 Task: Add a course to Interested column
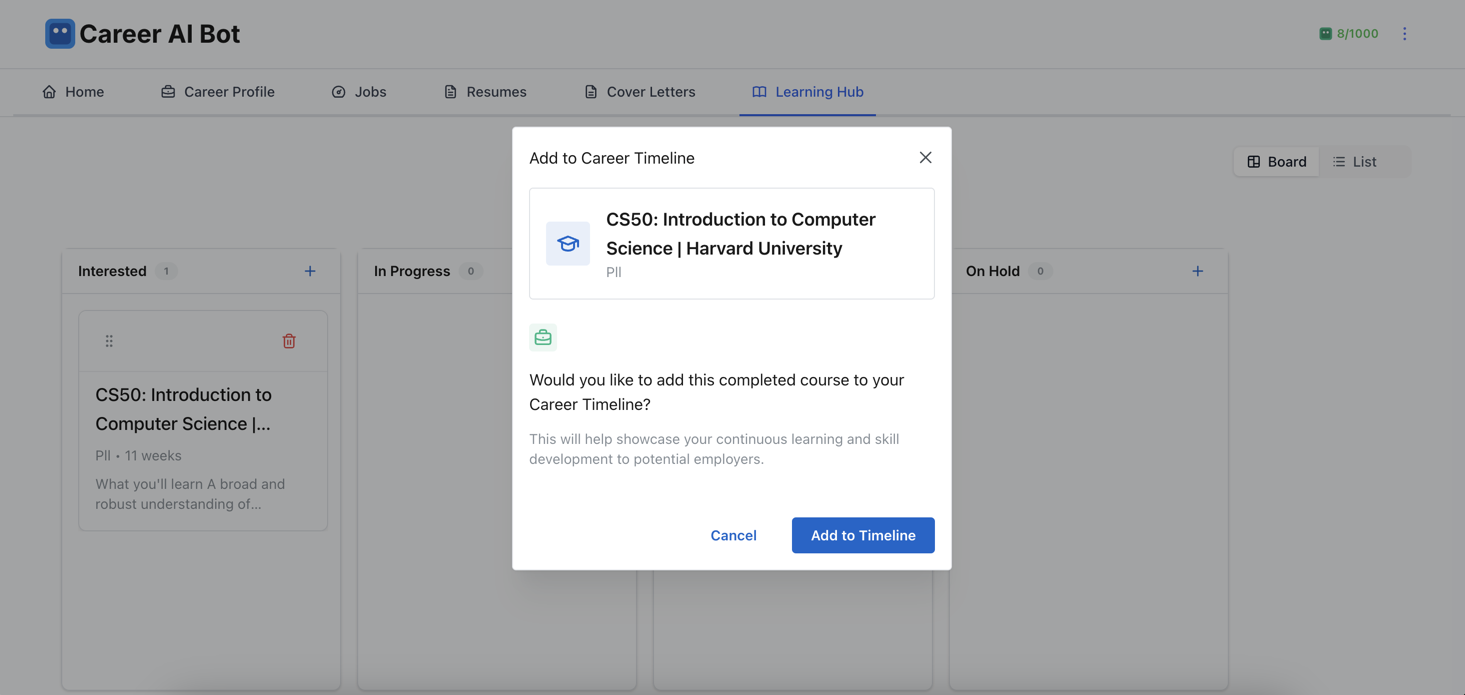pyautogui.click(x=310, y=271)
